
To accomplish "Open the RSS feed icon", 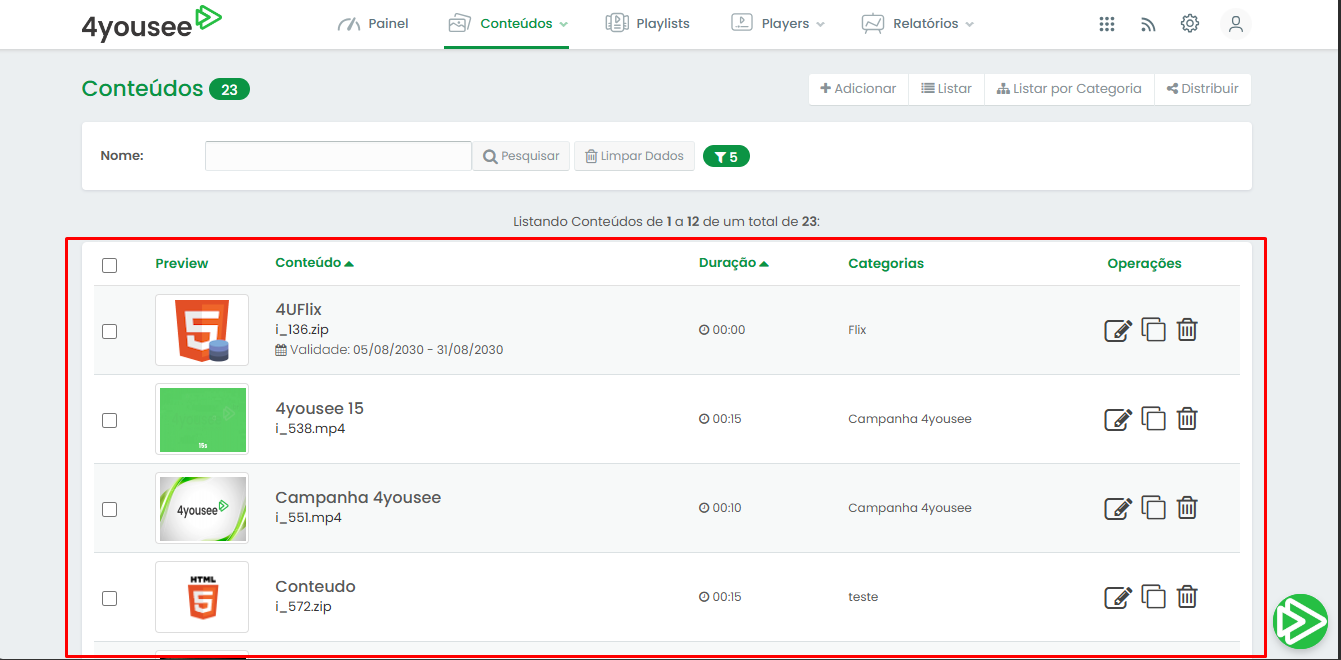I will (x=1148, y=24).
